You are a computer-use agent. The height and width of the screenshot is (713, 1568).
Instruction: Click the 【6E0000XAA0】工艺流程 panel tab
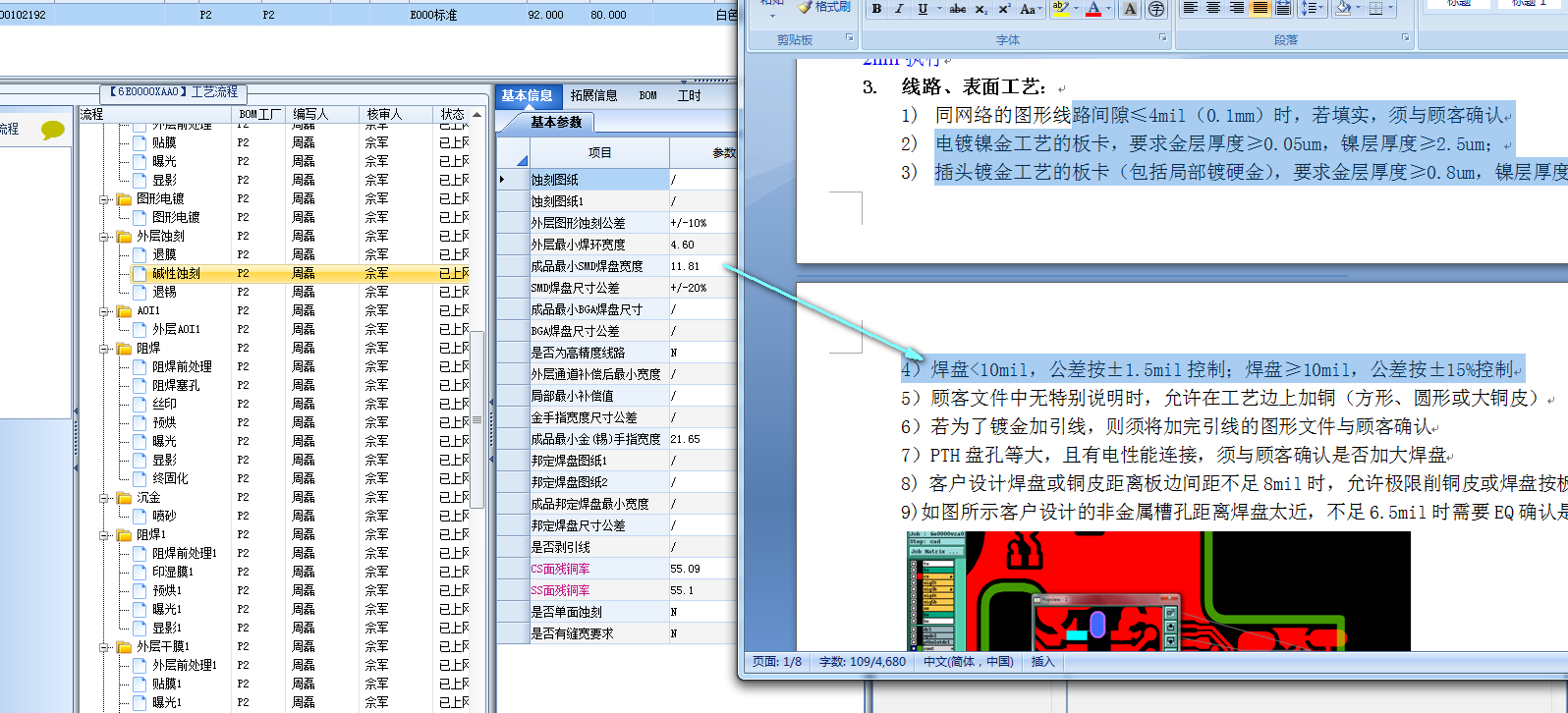[173, 91]
